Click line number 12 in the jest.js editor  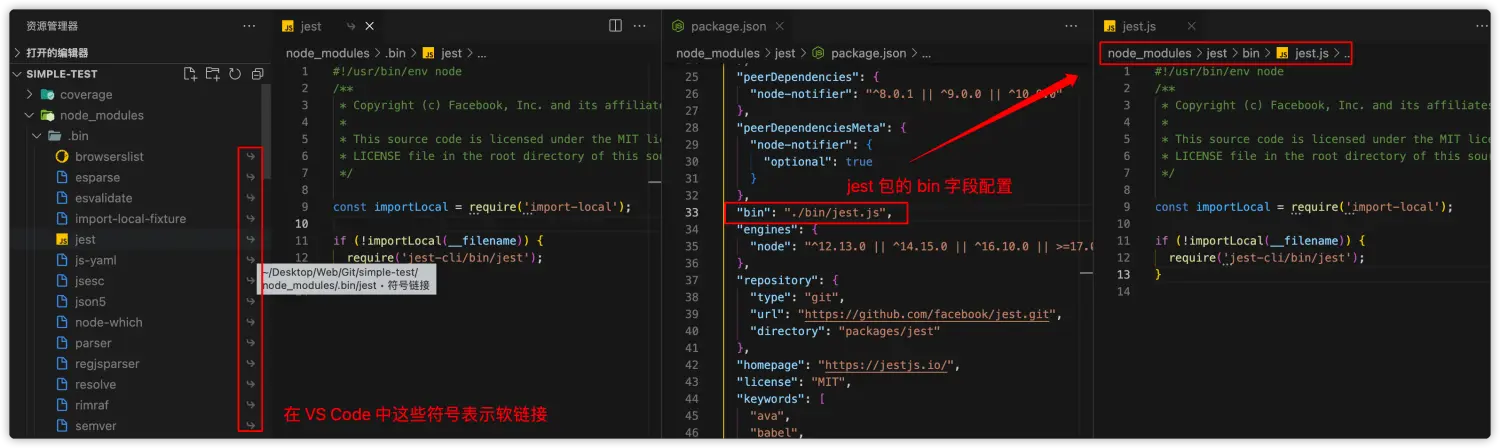click(x=1123, y=257)
